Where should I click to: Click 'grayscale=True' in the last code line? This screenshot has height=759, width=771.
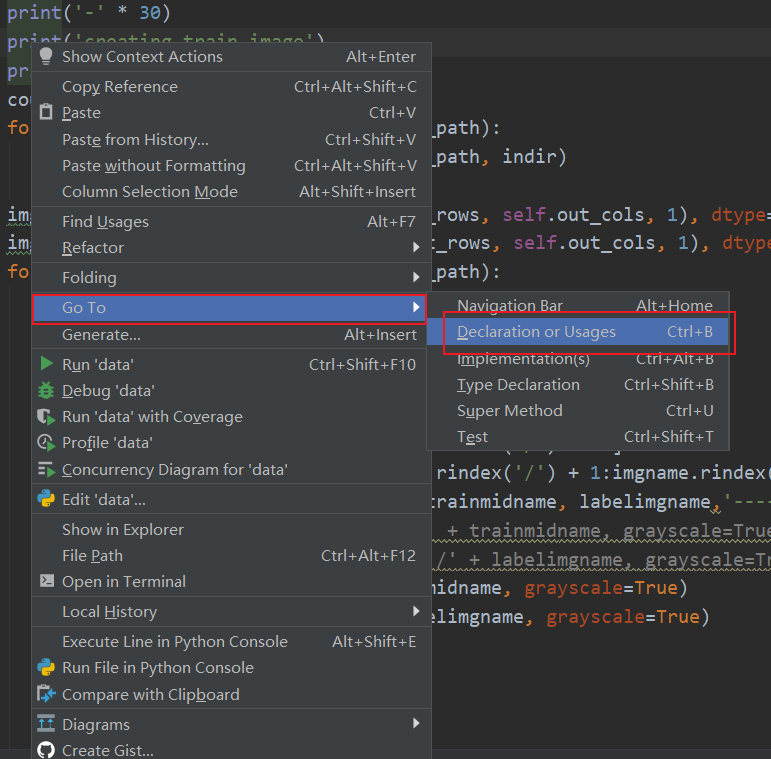(x=623, y=616)
